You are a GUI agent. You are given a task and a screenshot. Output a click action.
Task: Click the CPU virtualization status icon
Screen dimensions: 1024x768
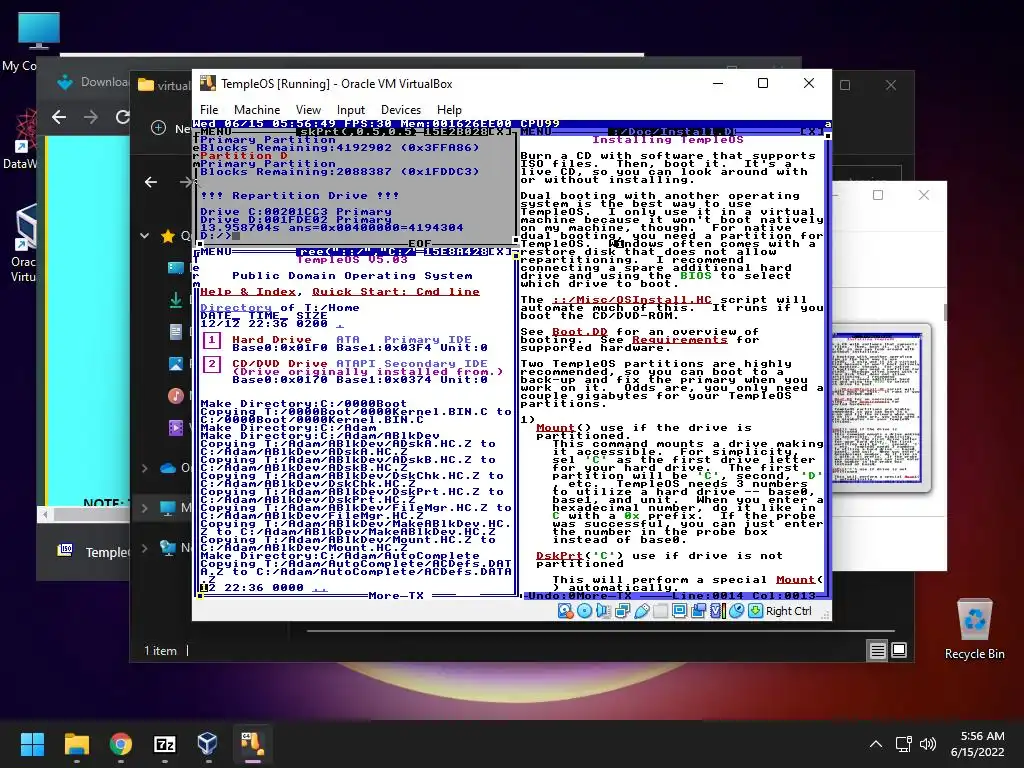click(x=717, y=611)
